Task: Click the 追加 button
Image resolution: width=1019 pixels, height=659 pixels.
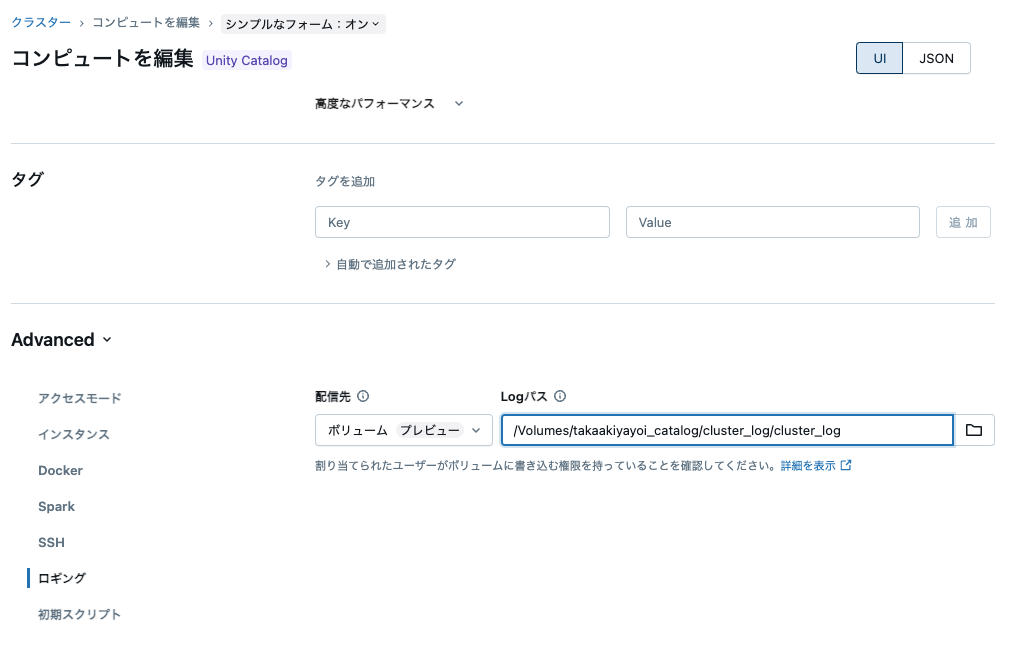Action: click(x=962, y=222)
